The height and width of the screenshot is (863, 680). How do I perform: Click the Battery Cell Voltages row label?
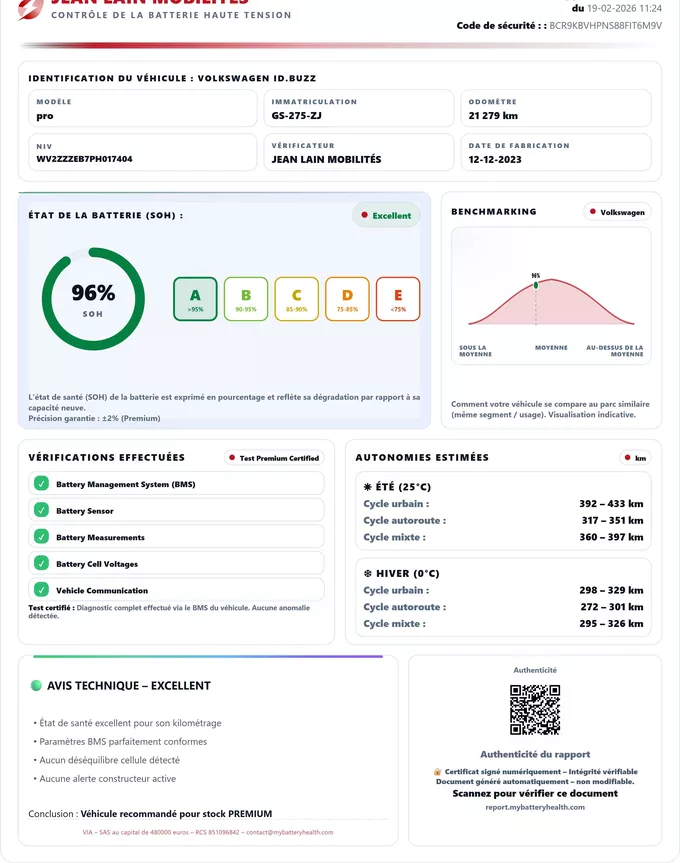[97, 564]
